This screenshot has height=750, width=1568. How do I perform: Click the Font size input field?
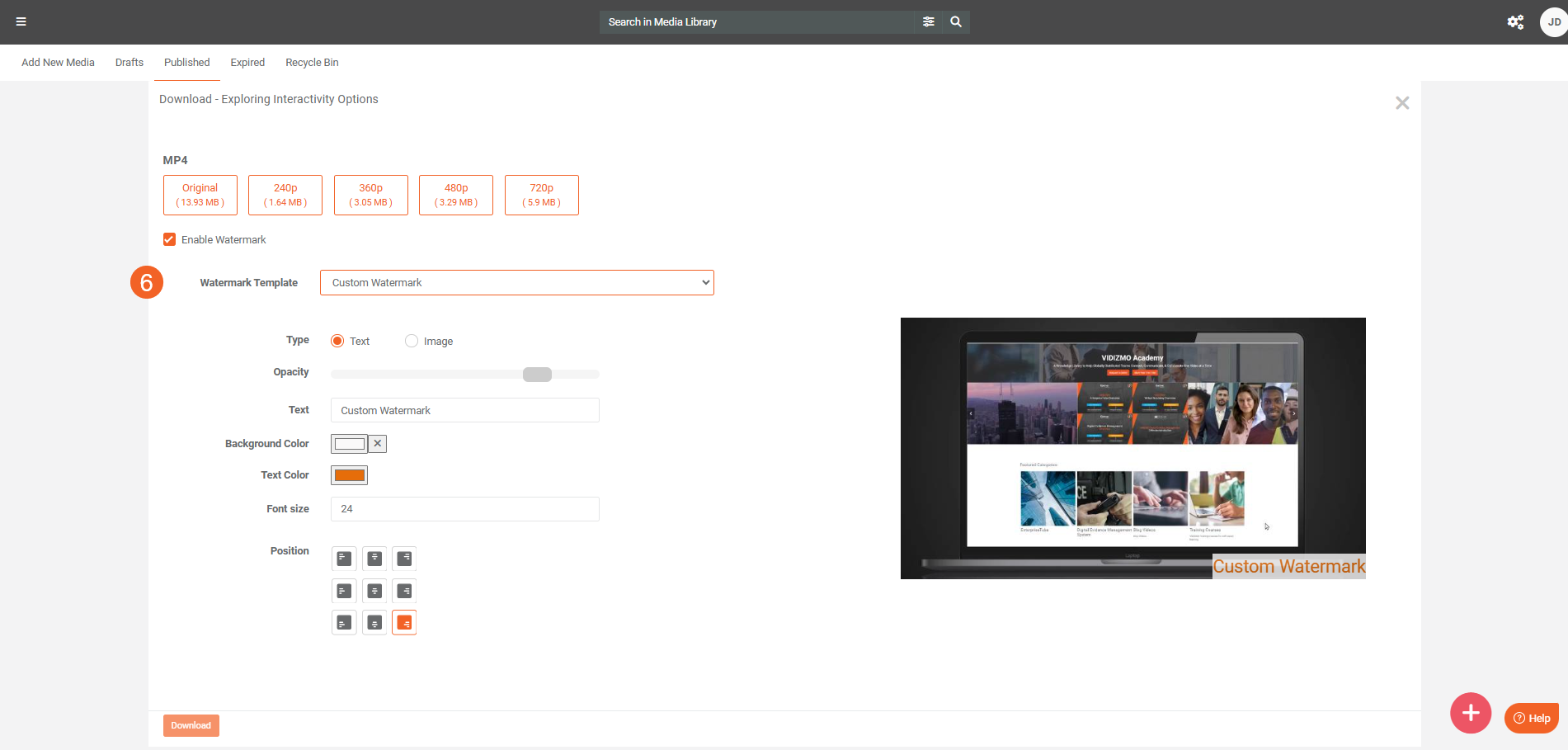click(464, 509)
